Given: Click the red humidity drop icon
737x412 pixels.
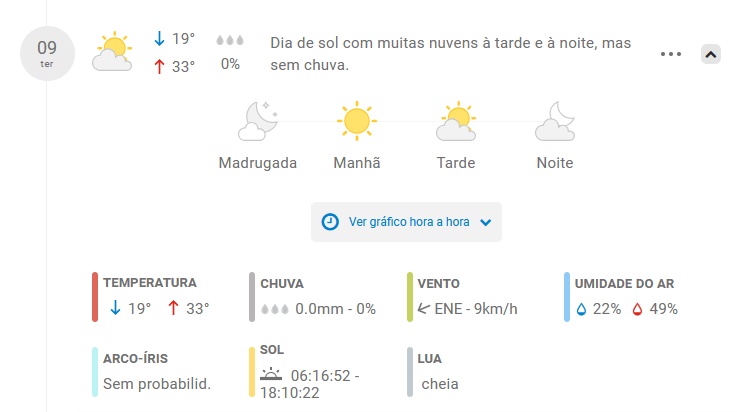Looking at the screenshot, I should point(637,309).
